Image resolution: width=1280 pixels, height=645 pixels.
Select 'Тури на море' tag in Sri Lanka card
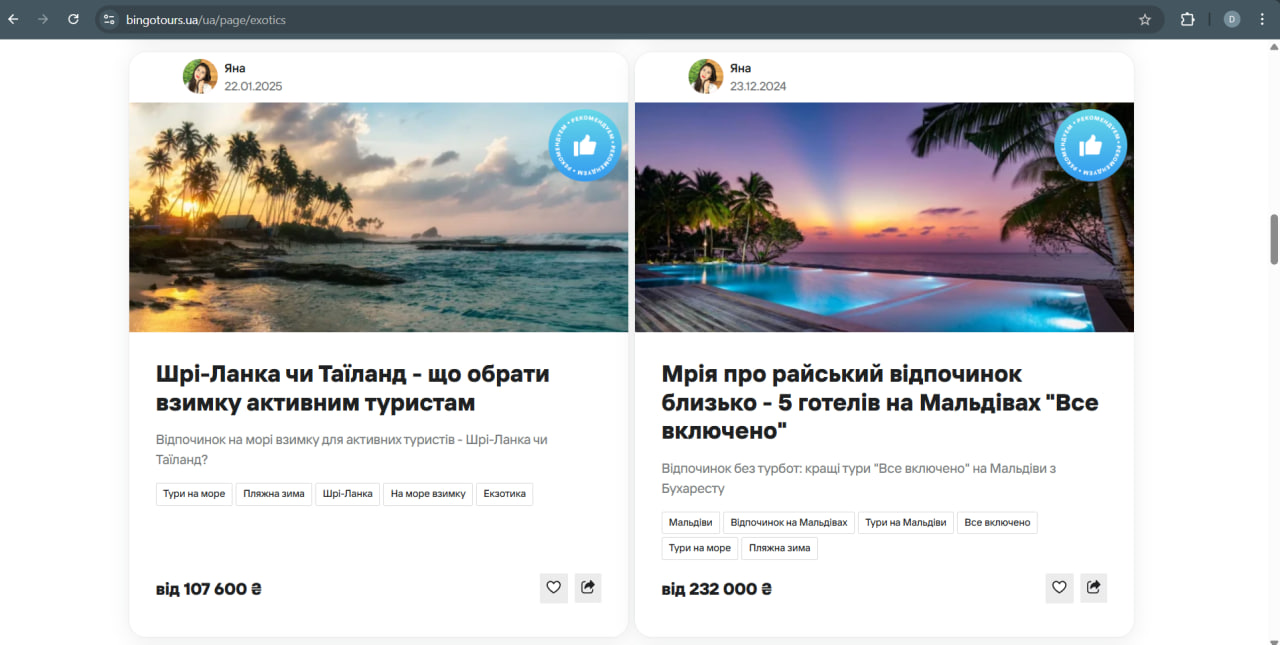pos(195,494)
